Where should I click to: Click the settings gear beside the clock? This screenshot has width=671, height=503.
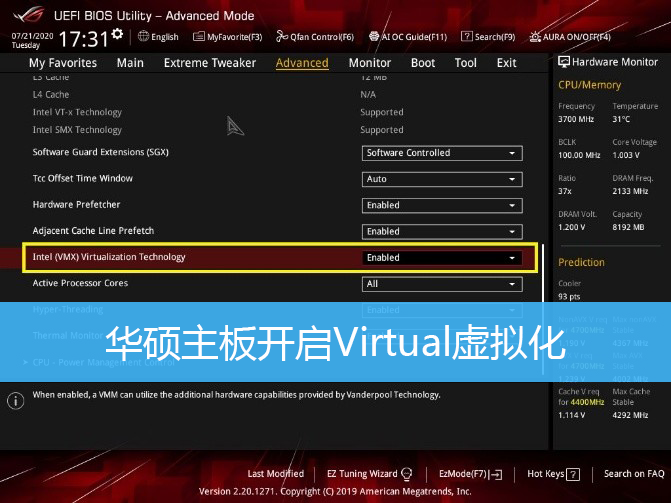[118, 35]
